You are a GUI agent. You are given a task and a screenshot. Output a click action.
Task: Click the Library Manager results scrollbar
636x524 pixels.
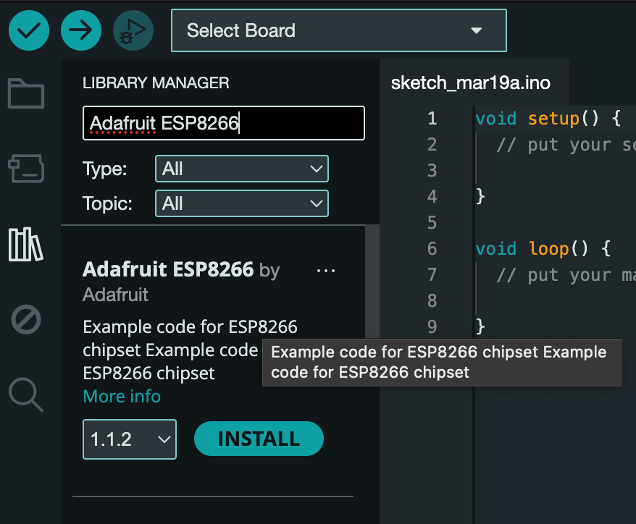[372, 282]
